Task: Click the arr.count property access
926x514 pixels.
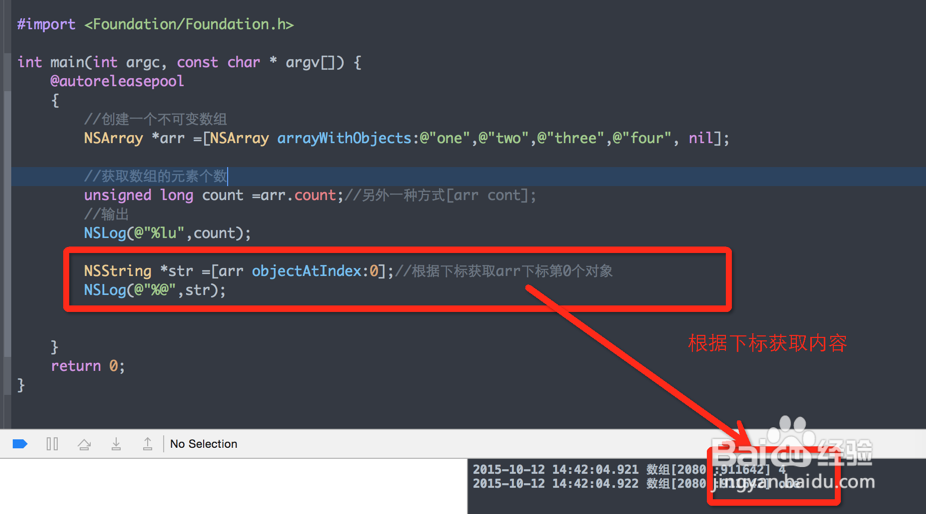Action: coord(298,195)
